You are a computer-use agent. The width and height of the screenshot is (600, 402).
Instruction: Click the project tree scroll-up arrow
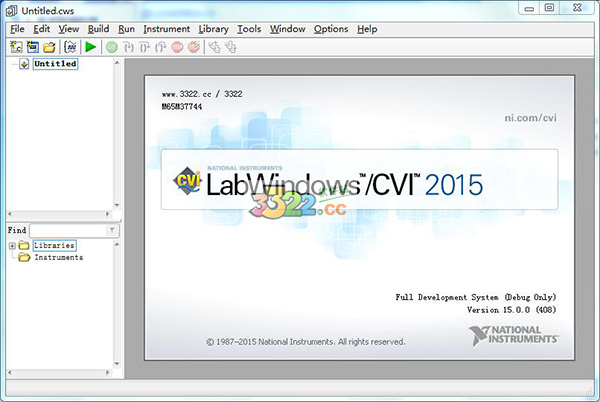pyautogui.click(x=117, y=62)
